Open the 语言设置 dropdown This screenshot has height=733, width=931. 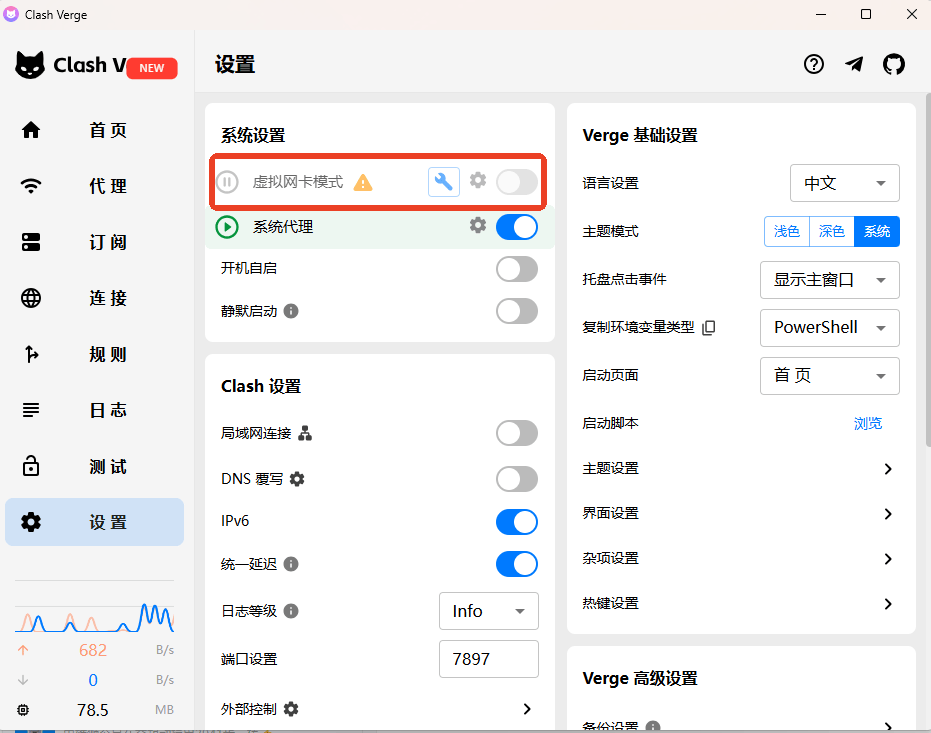(x=844, y=183)
